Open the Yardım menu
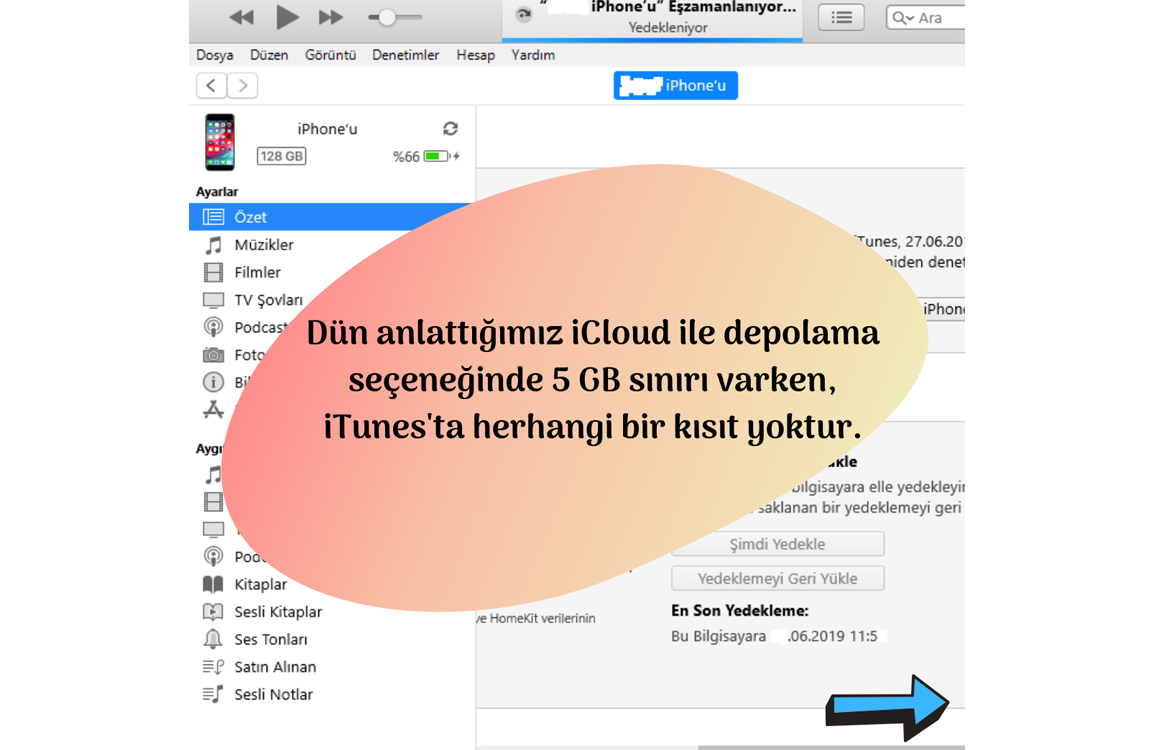 (x=533, y=55)
